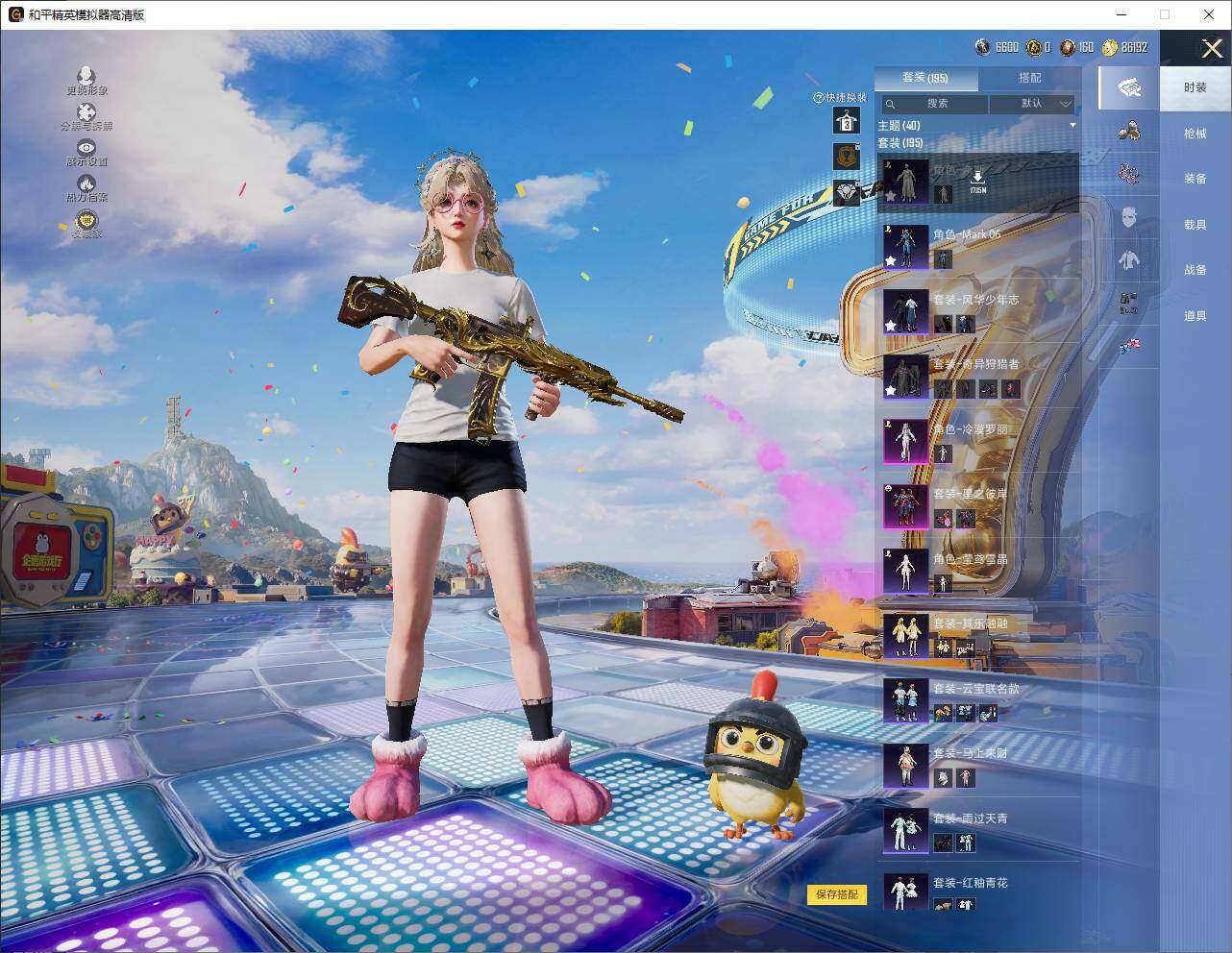Open the 热力档案 flame icon
This screenshot has width=1232, height=953.
[x=86, y=183]
